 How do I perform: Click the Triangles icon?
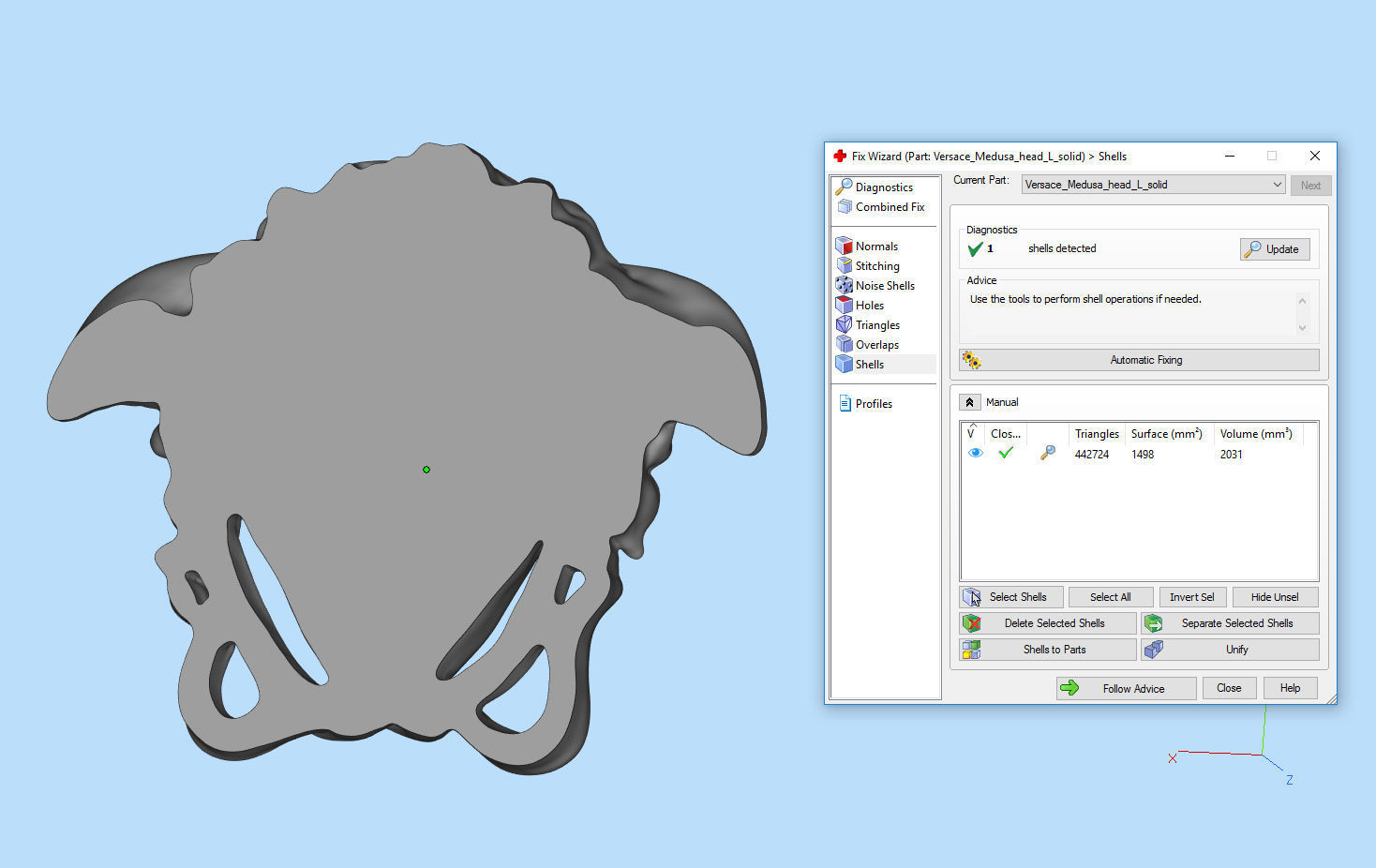[x=844, y=324]
